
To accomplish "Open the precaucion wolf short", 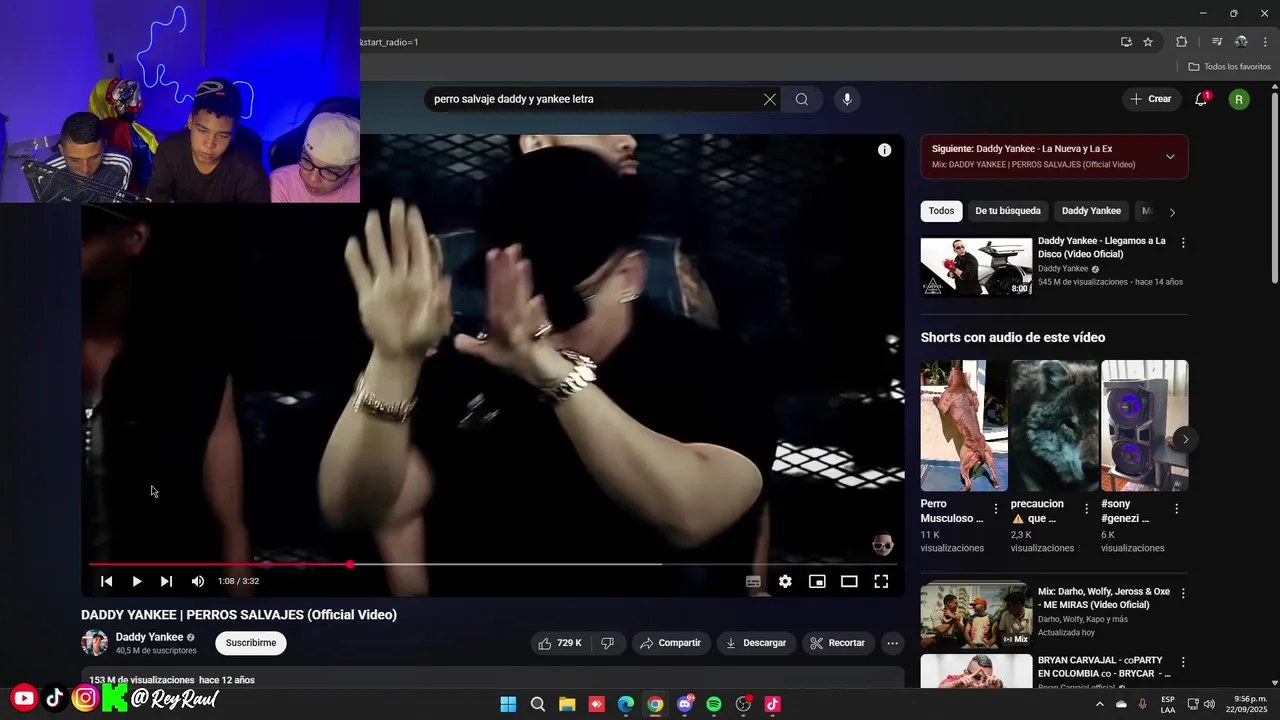I will coord(1054,426).
